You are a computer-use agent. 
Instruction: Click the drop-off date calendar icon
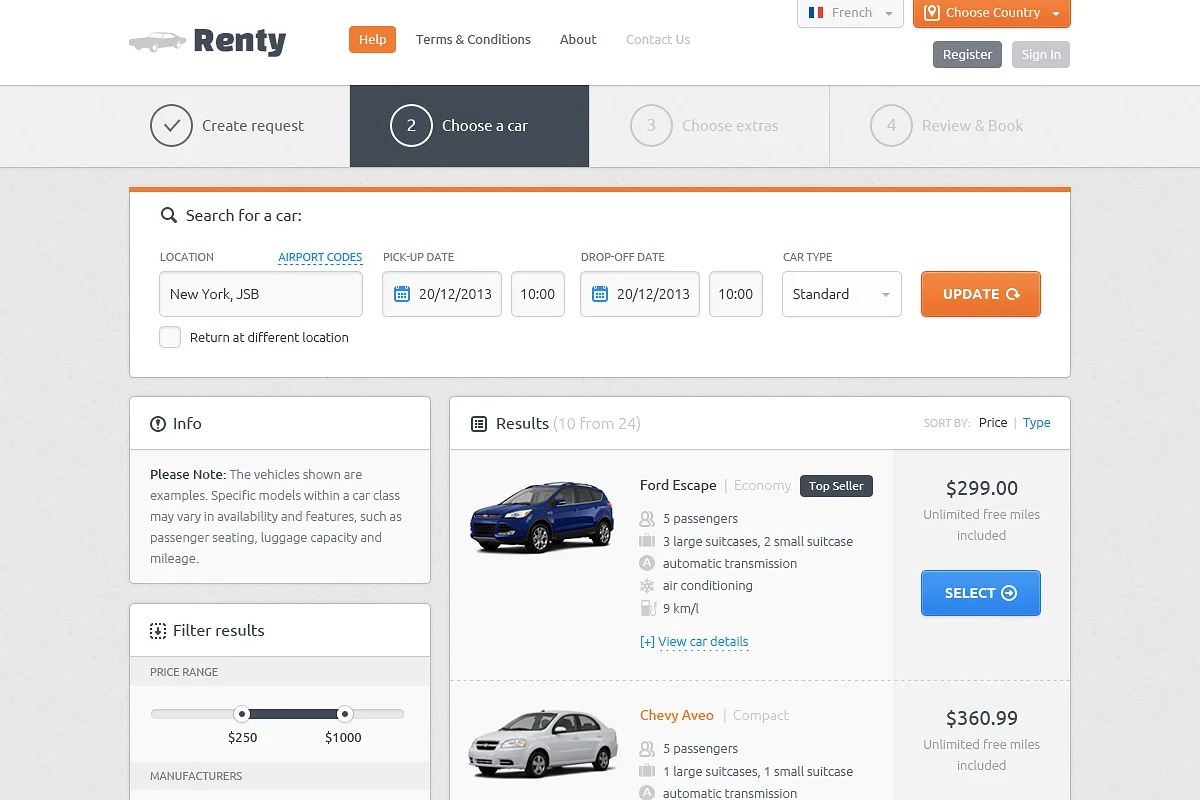pyautogui.click(x=600, y=294)
